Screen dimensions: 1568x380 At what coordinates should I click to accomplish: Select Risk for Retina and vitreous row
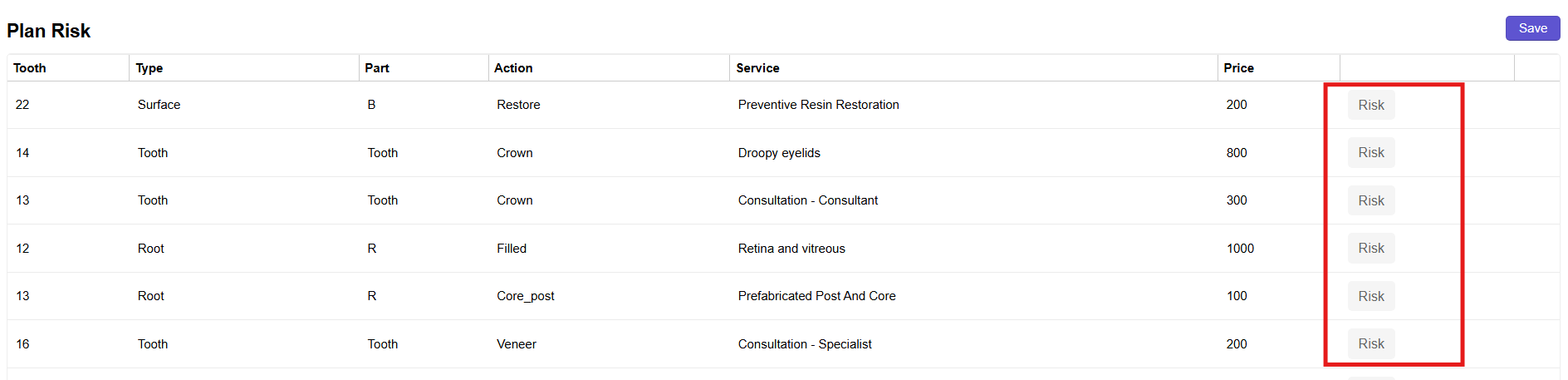click(1371, 249)
